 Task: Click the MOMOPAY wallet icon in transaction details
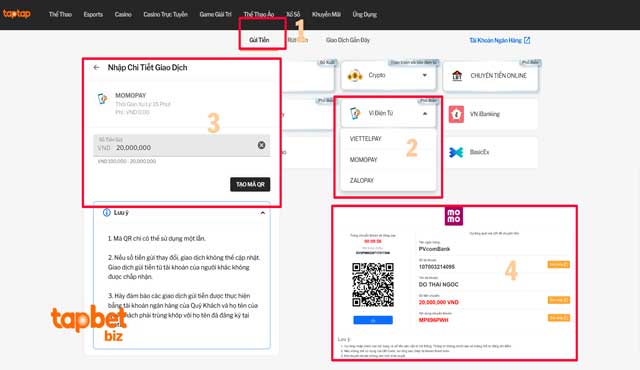tap(102, 99)
